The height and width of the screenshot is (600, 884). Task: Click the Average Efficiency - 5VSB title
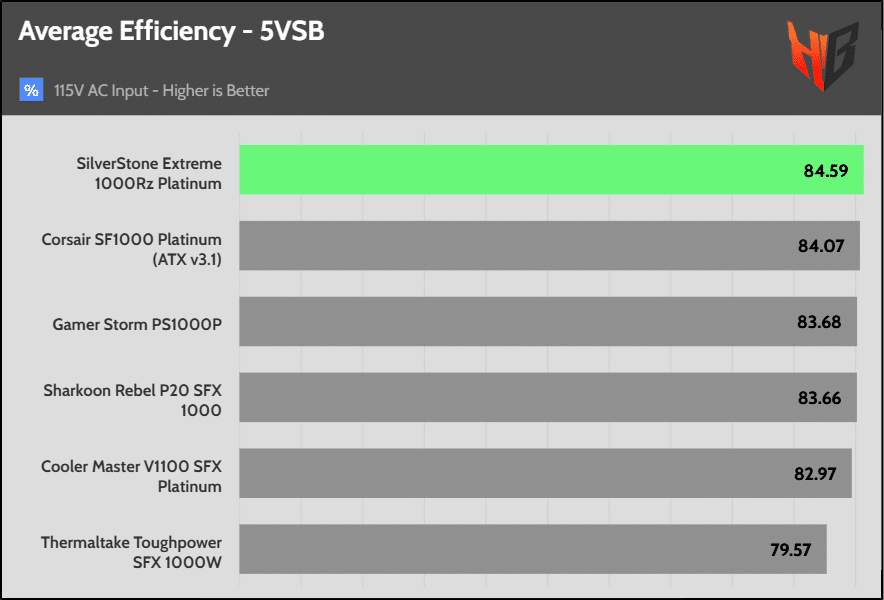tap(171, 32)
